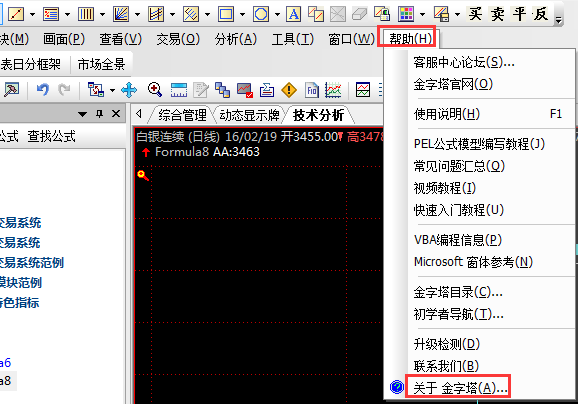
Task: Open the 交易(O) menu
Action: (x=178, y=39)
